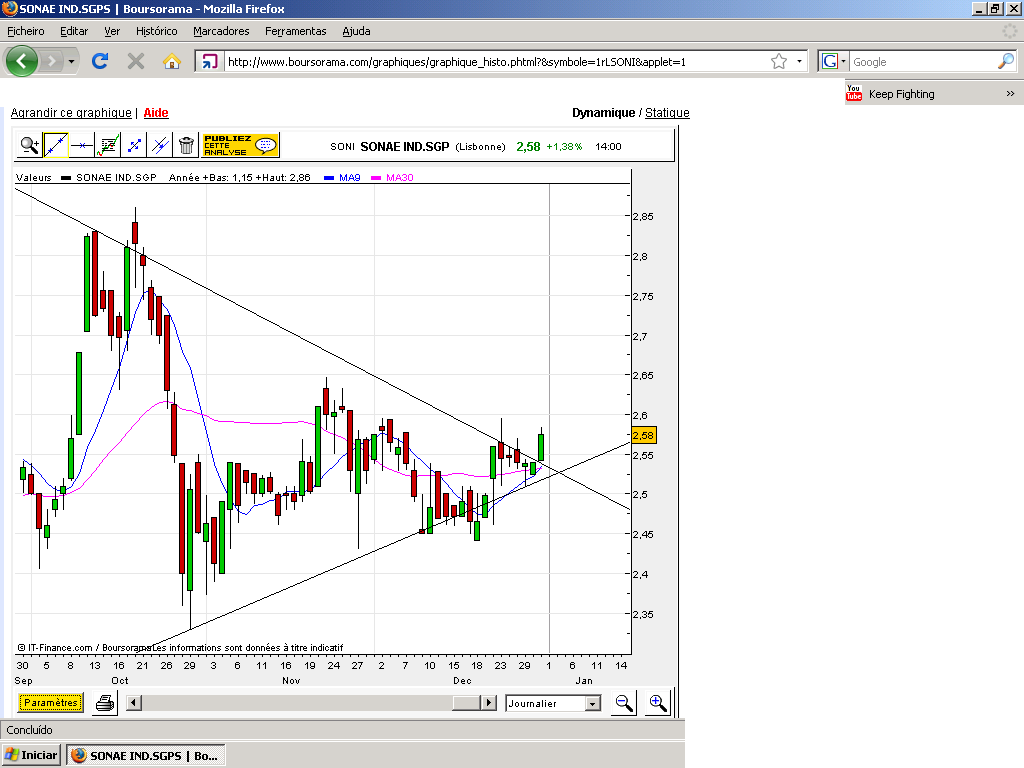The width and height of the screenshot is (1024, 768).
Task: Click chart scrollbar left arrow
Action: coord(134,703)
